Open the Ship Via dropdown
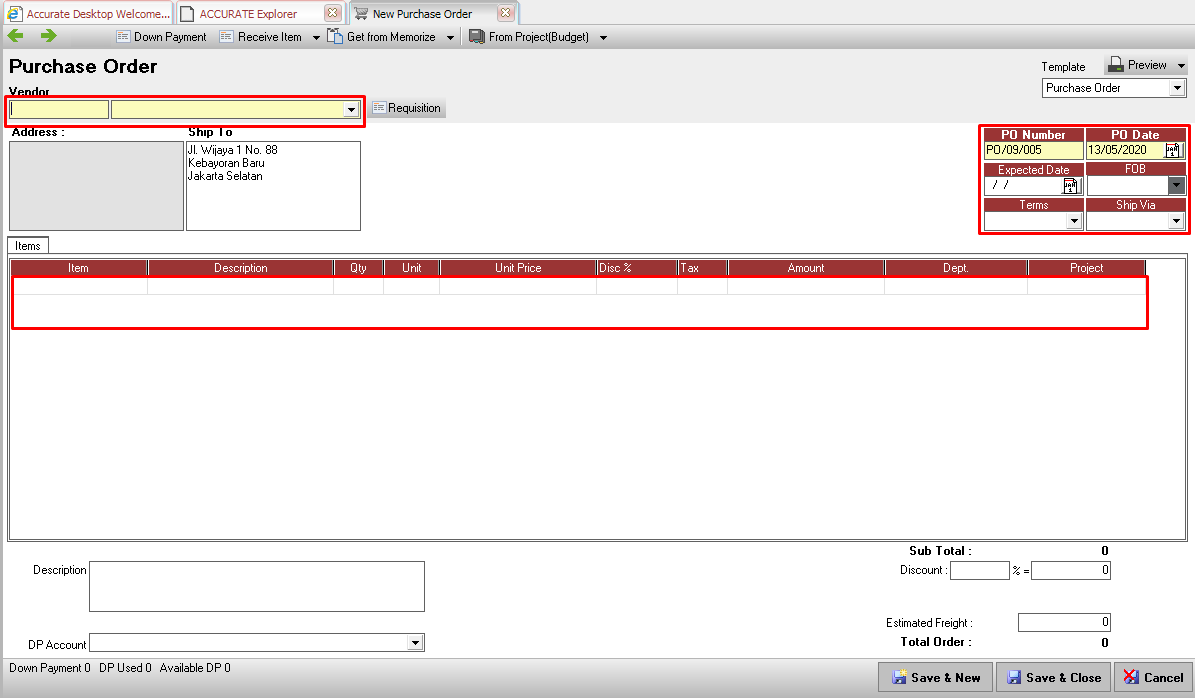The image size is (1195, 698). click(1176, 221)
